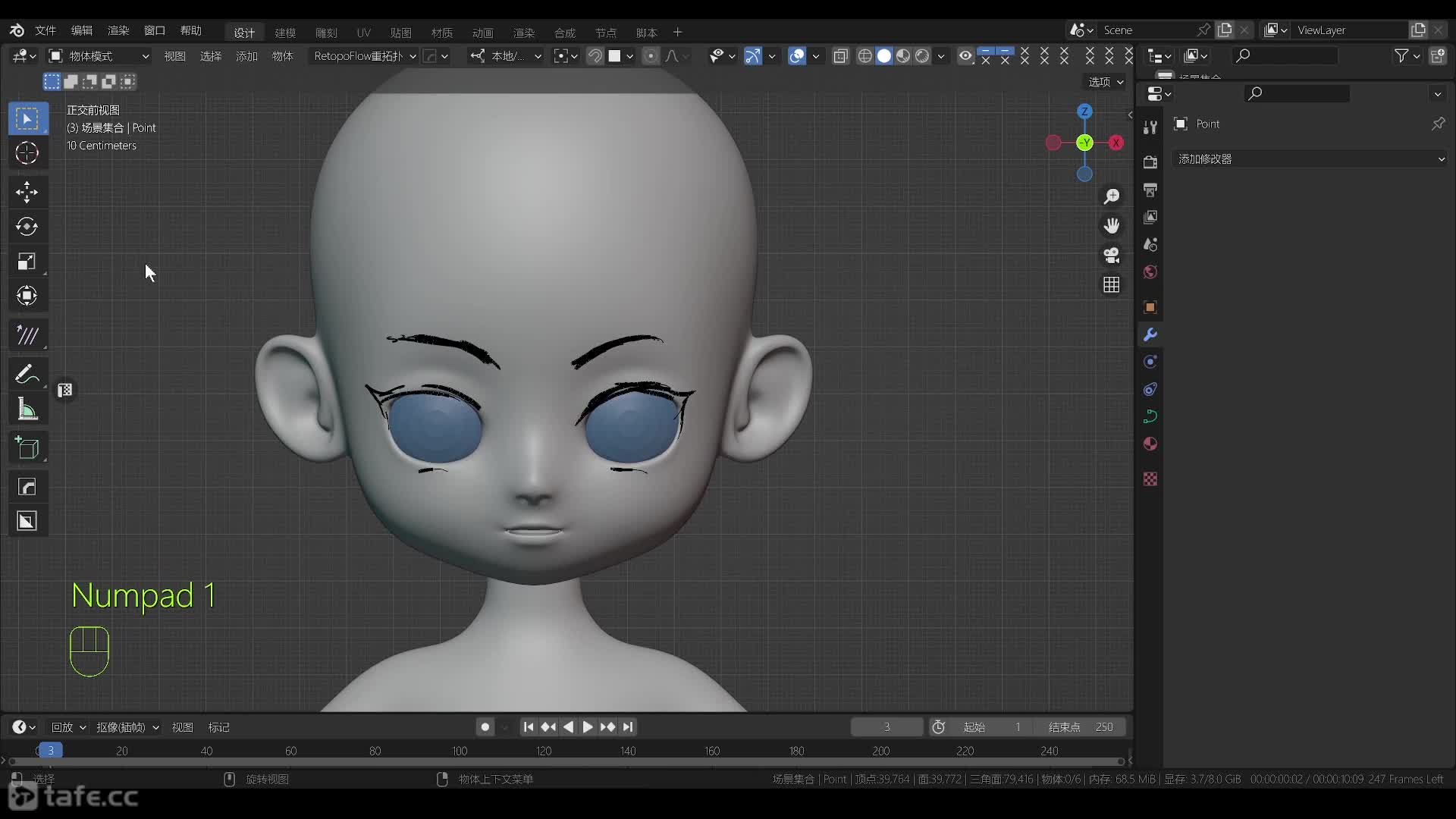The image size is (1456, 819).
Task: Toggle auto keying record button
Action: tap(485, 727)
